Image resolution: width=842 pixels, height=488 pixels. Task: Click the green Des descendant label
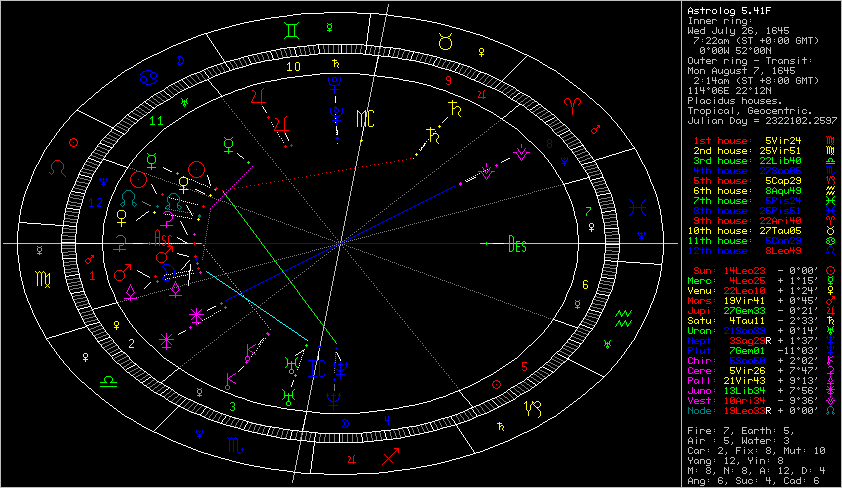coord(517,243)
